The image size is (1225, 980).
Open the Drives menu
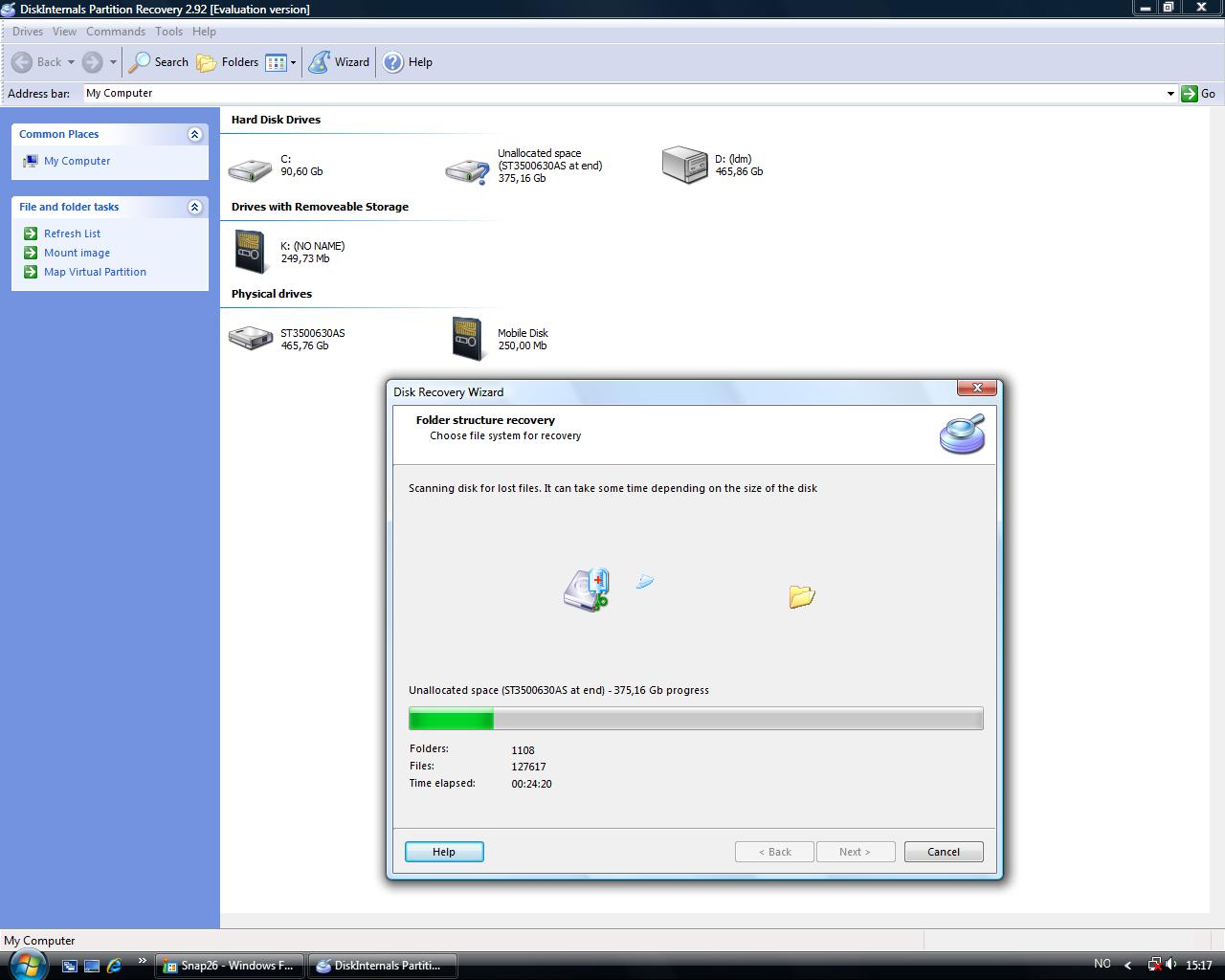(28, 32)
